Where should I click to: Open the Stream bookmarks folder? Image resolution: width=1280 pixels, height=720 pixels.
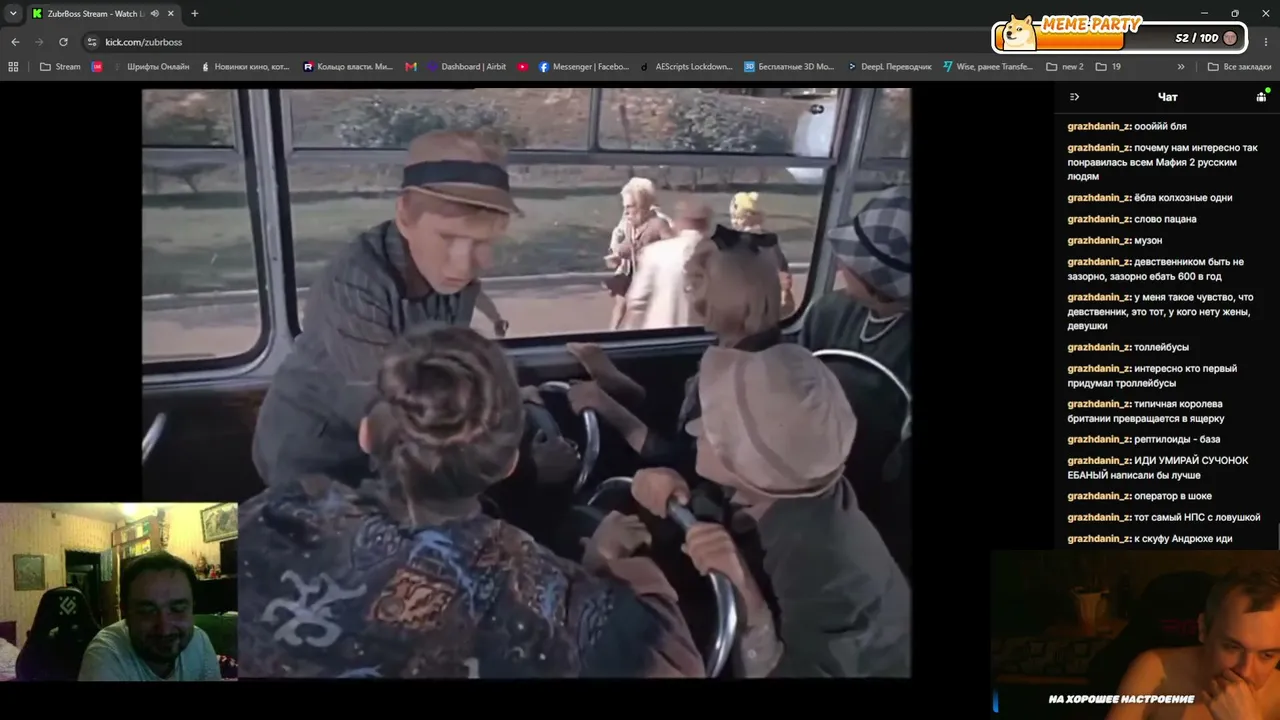60,67
